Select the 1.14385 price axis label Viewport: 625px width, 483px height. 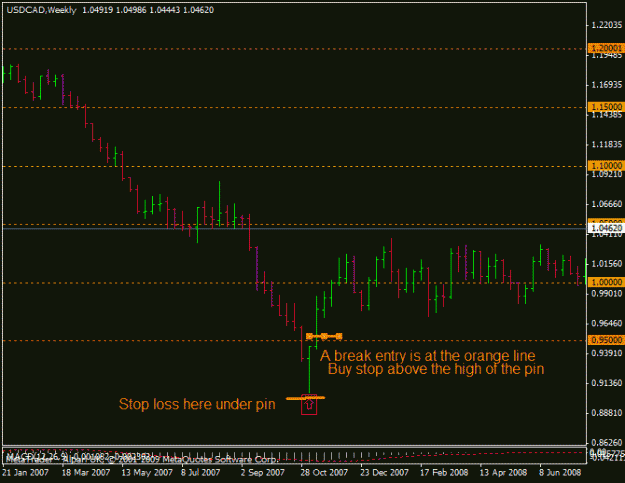[x=606, y=115]
